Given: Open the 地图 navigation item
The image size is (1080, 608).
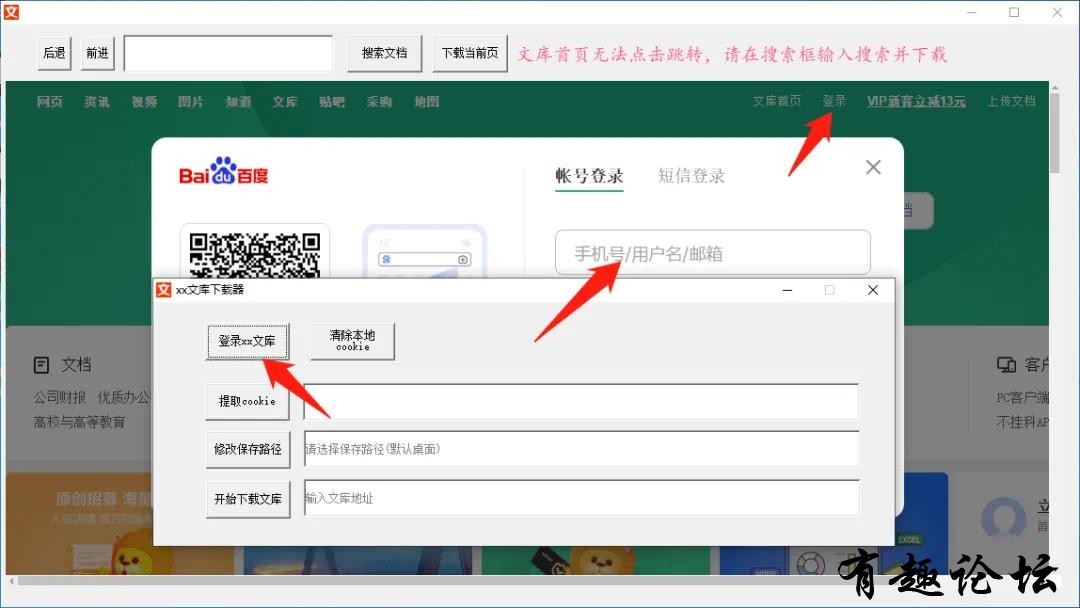Looking at the screenshot, I should point(426,102).
